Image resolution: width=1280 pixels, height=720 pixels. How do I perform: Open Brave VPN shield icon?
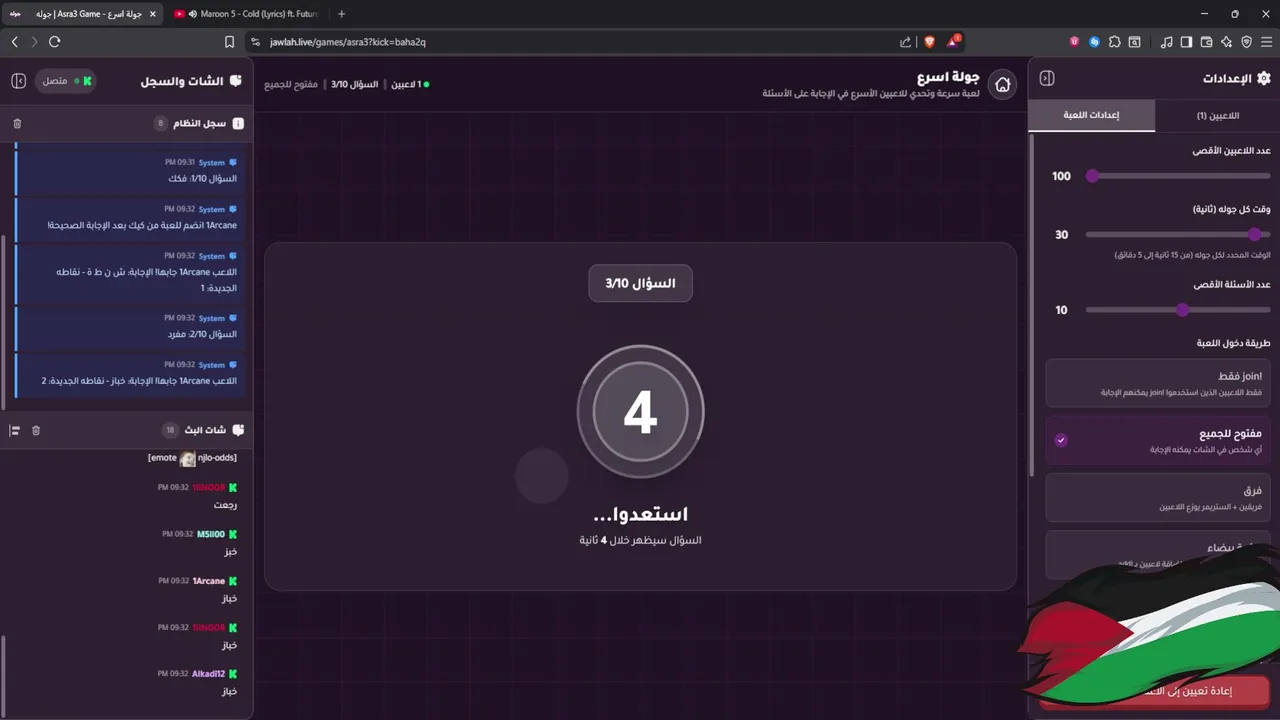click(x=1246, y=42)
